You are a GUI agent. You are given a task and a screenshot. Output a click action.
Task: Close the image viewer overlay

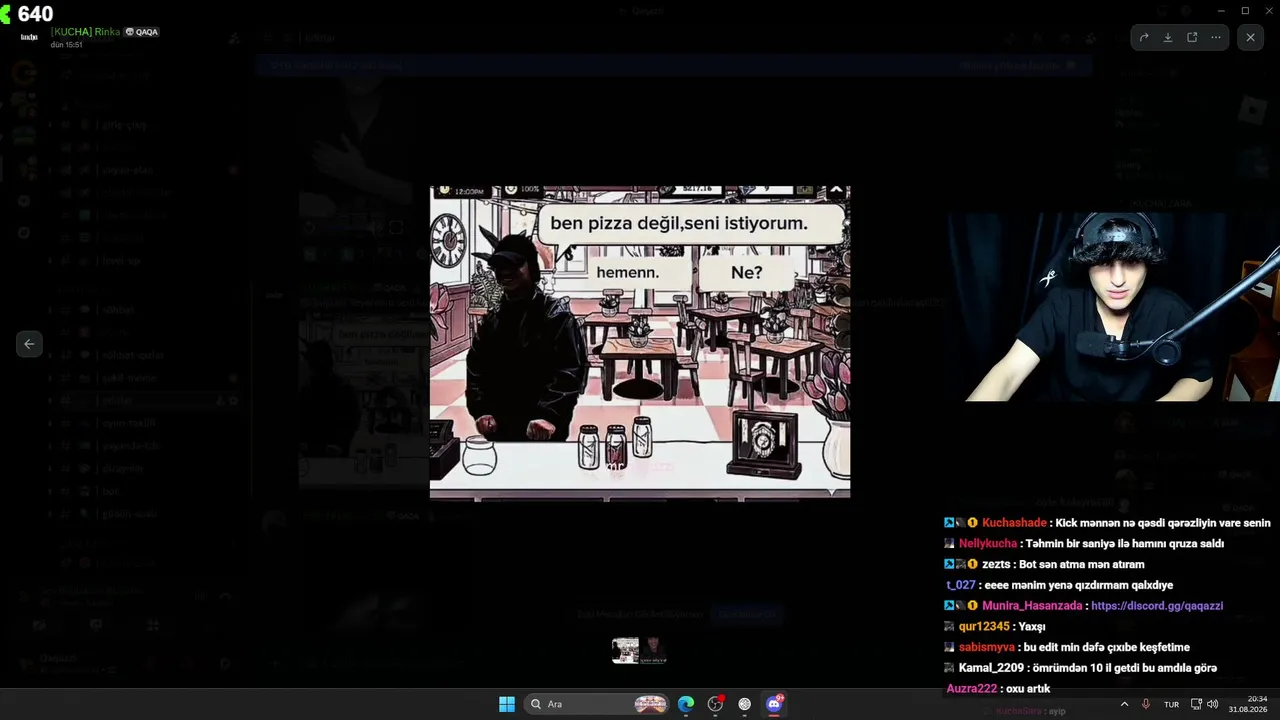pyautogui.click(x=1250, y=38)
